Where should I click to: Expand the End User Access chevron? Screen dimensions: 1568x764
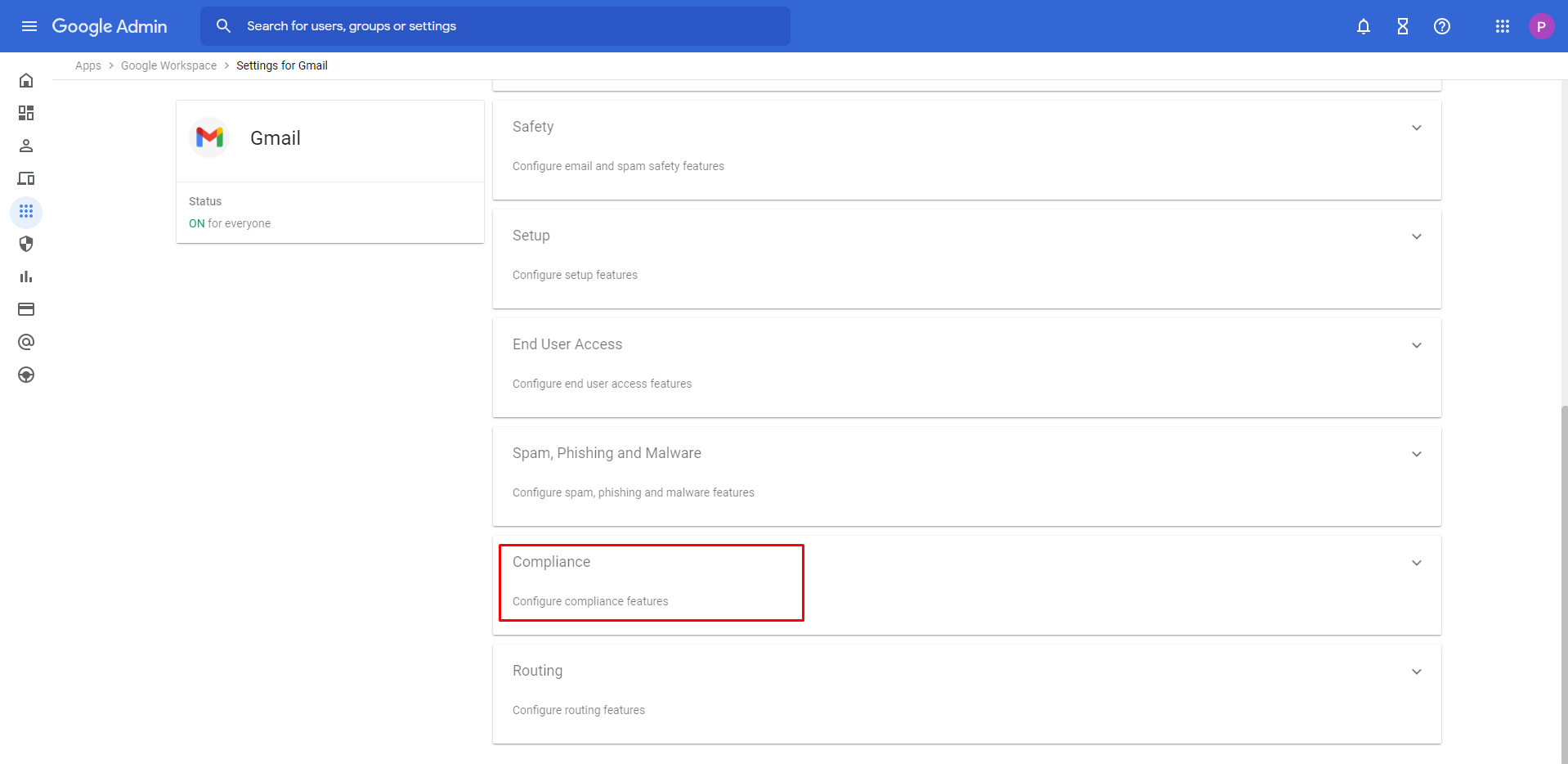(1417, 345)
